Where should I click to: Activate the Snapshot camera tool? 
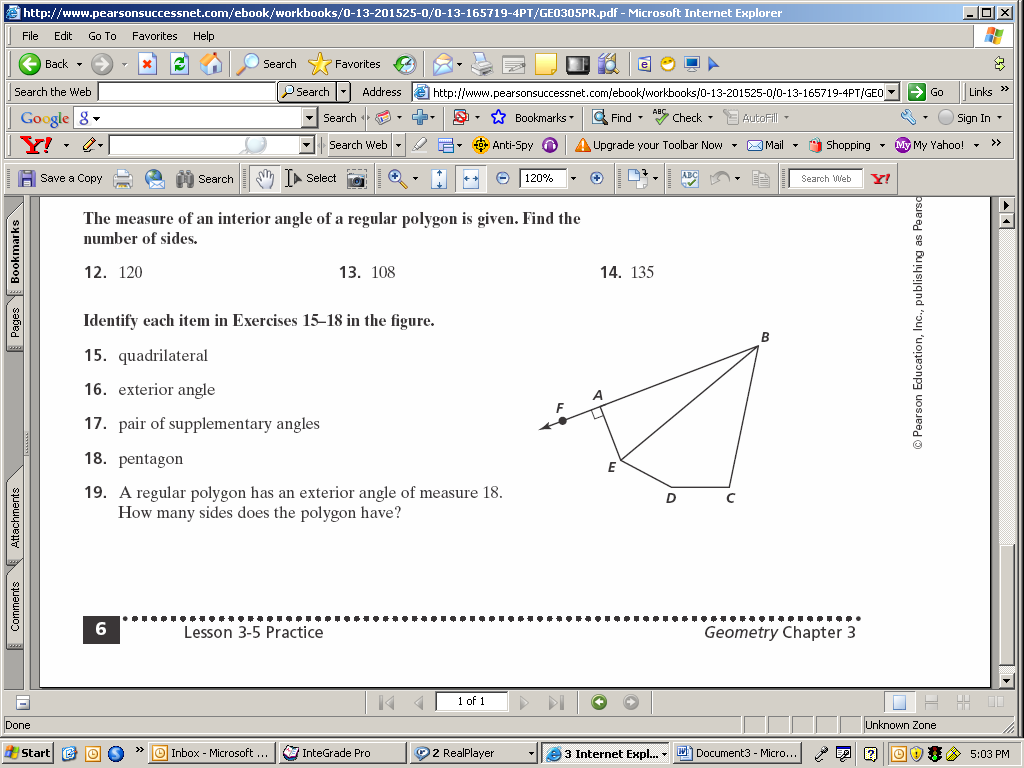point(356,179)
